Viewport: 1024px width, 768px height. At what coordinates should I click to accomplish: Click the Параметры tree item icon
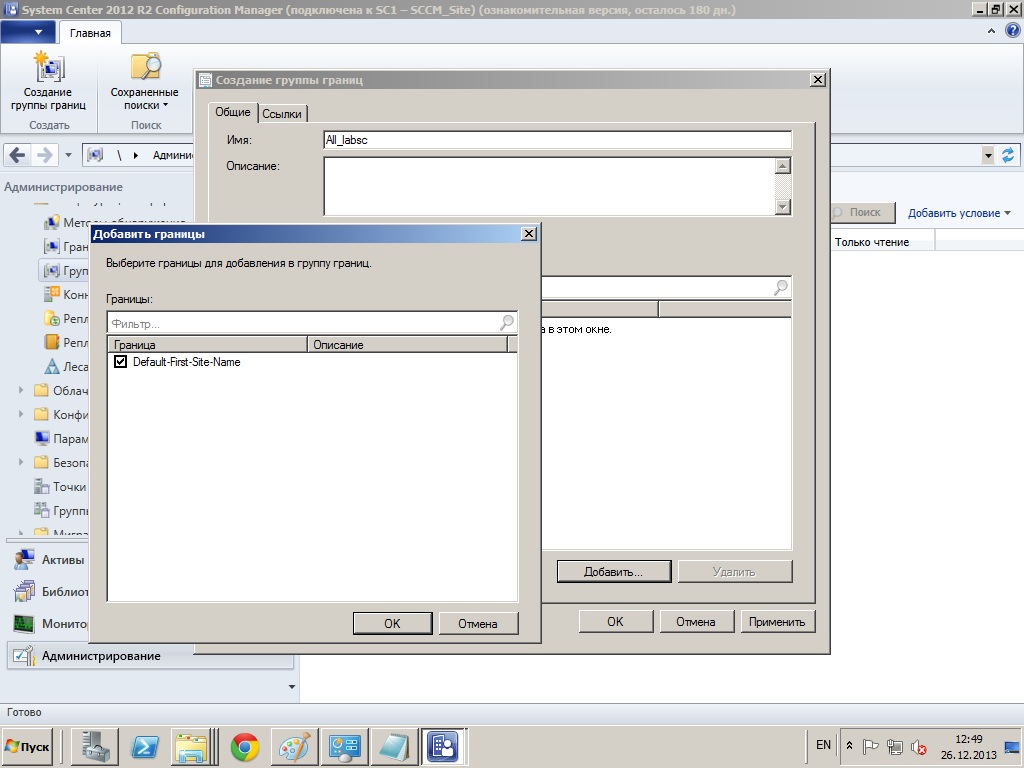42,438
